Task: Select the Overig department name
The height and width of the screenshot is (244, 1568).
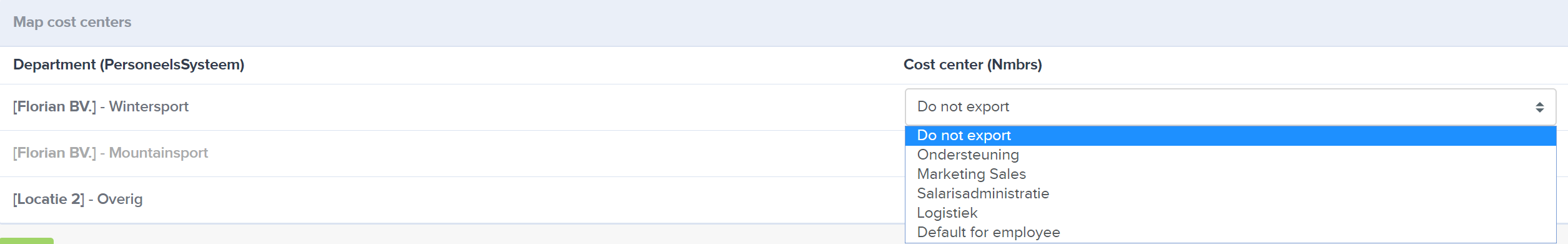Action: pyautogui.click(x=120, y=200)
